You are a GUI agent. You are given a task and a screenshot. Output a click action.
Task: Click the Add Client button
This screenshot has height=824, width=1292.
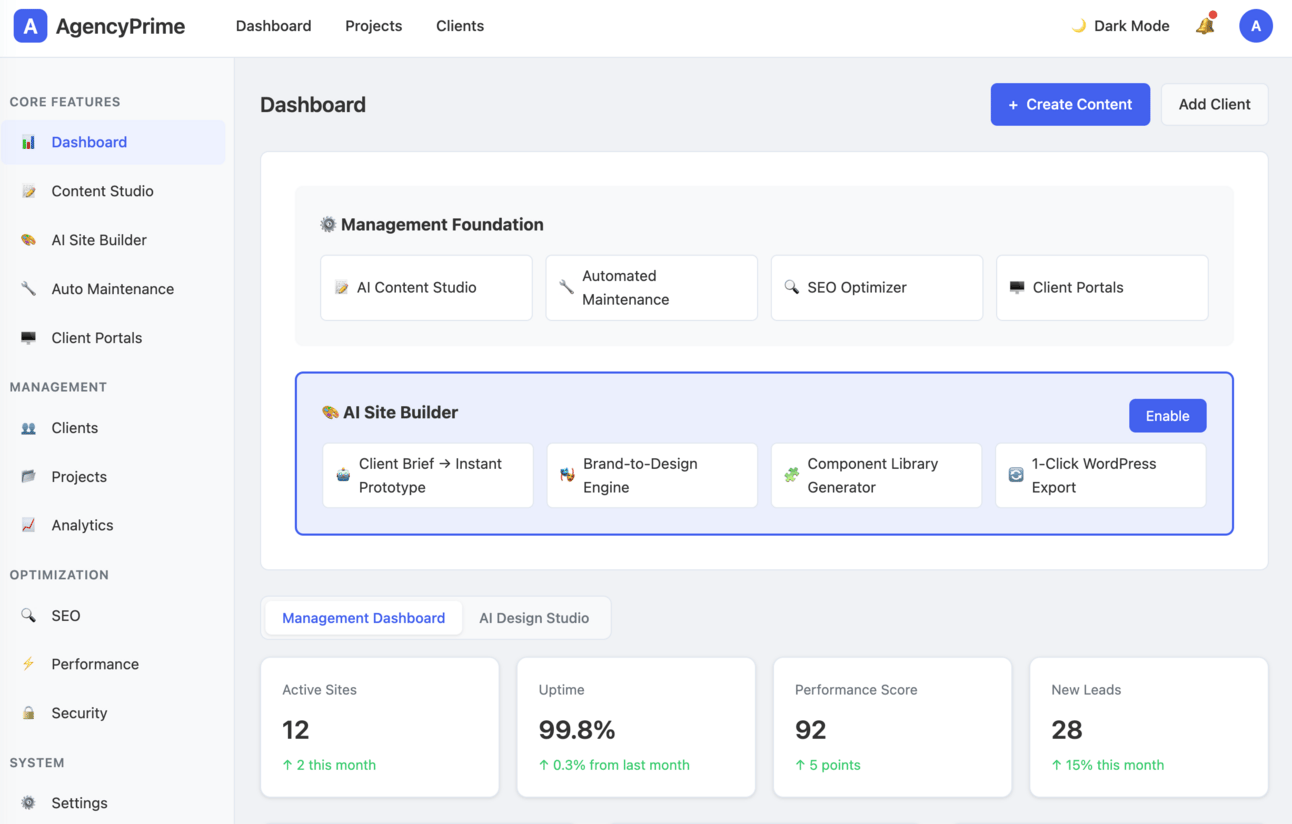click(x=1214, y=104)
